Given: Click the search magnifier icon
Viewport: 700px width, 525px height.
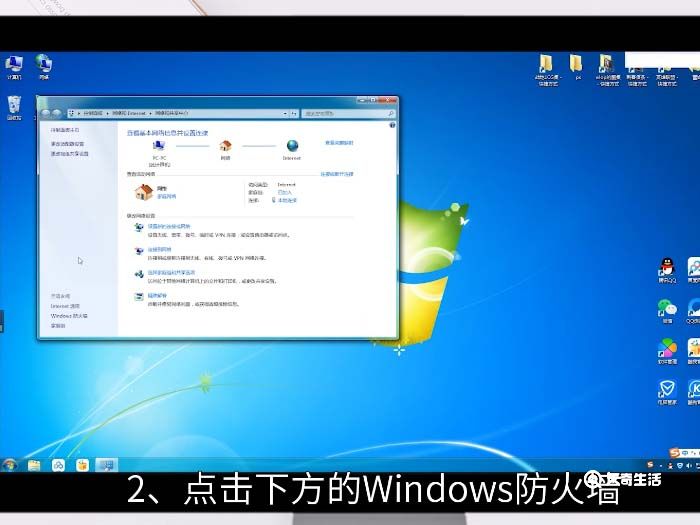Looking at the screenshot, I should (x=391, y=114).
